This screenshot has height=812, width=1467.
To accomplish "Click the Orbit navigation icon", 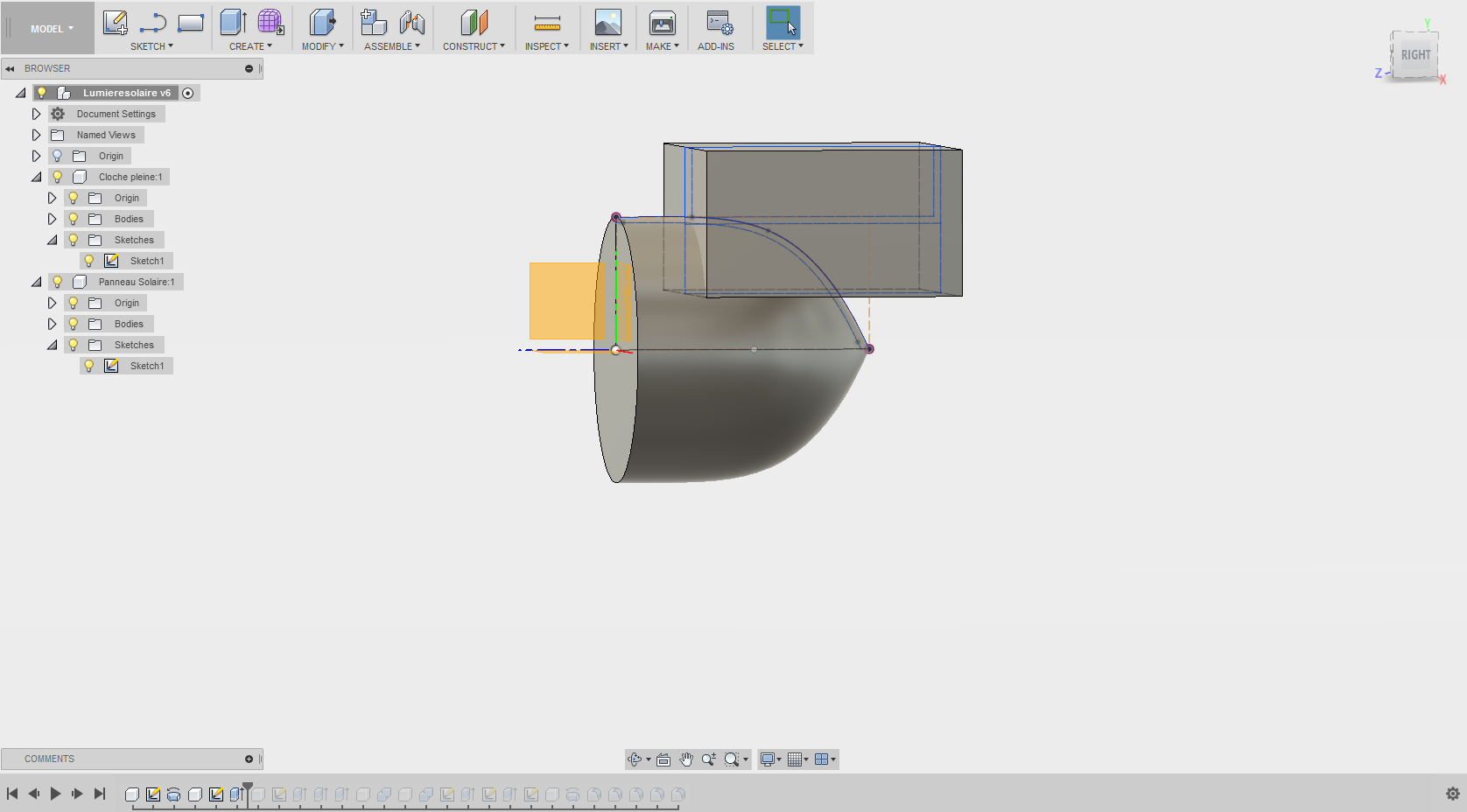I will point(635,759).
